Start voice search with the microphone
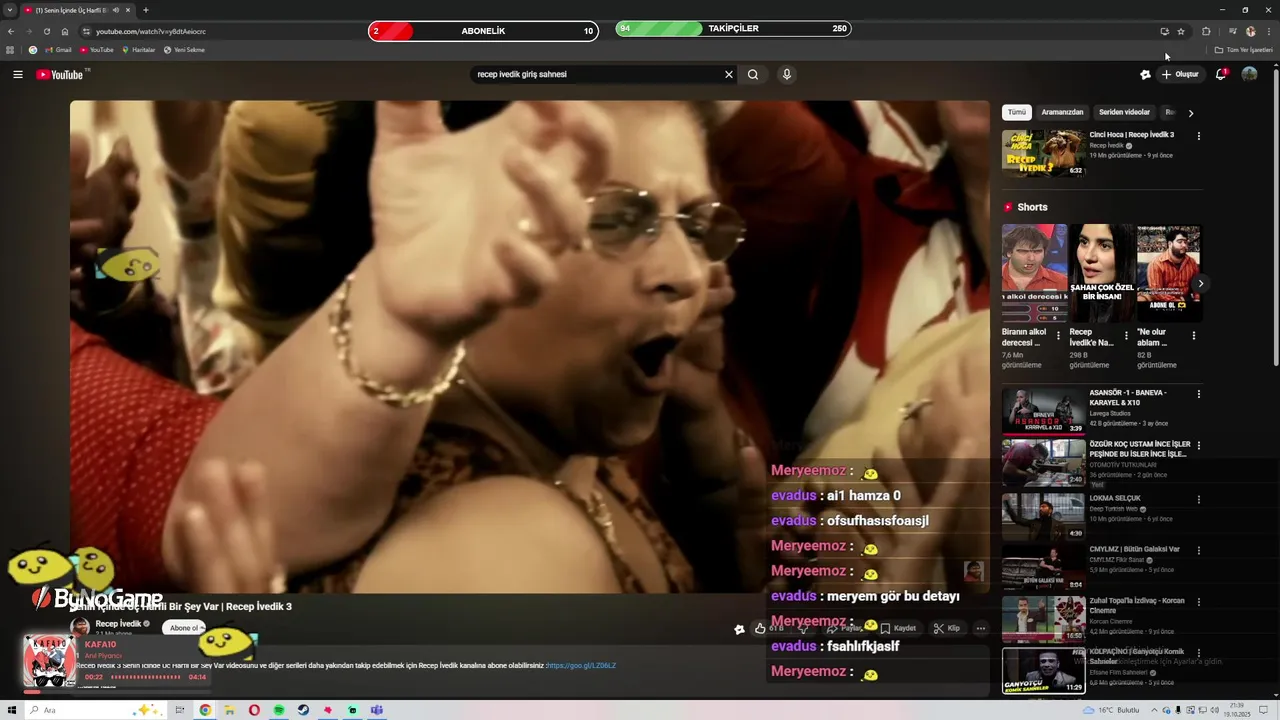Screen dimensions: 1280x720 (787, 74)
